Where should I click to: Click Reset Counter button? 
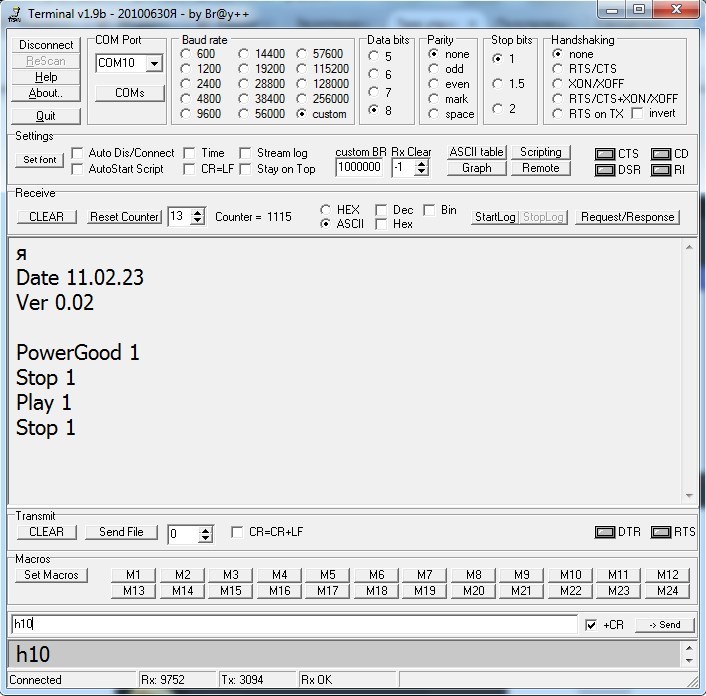coord(124,217)
